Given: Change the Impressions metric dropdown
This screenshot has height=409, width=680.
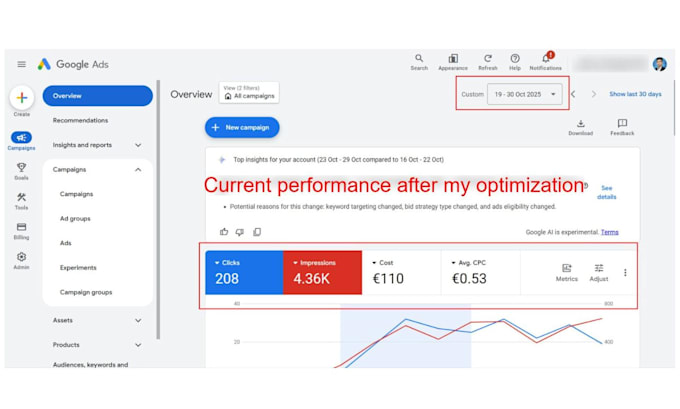Looking at the screenshot, I should 314,263.
